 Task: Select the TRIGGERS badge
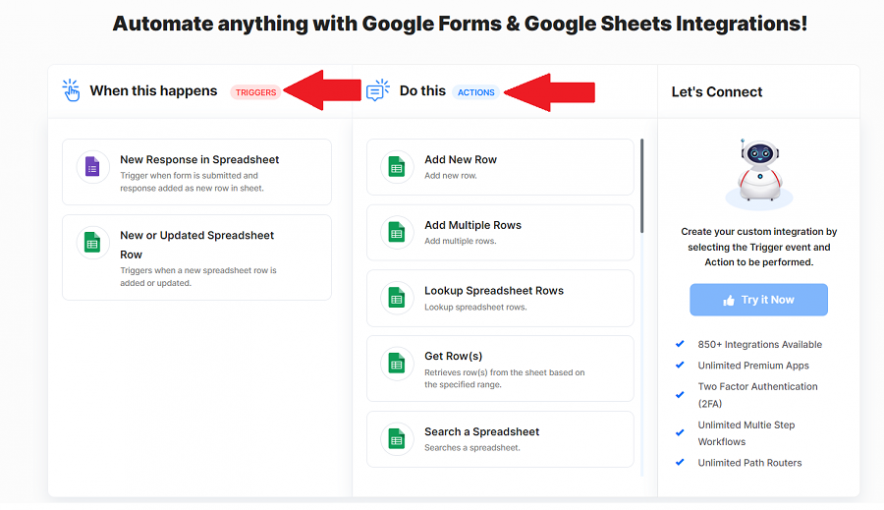(255, 92)
